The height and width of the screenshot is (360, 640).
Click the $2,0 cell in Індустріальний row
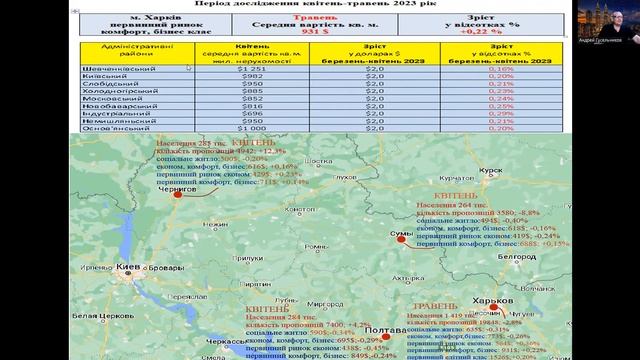pos(375,113)
